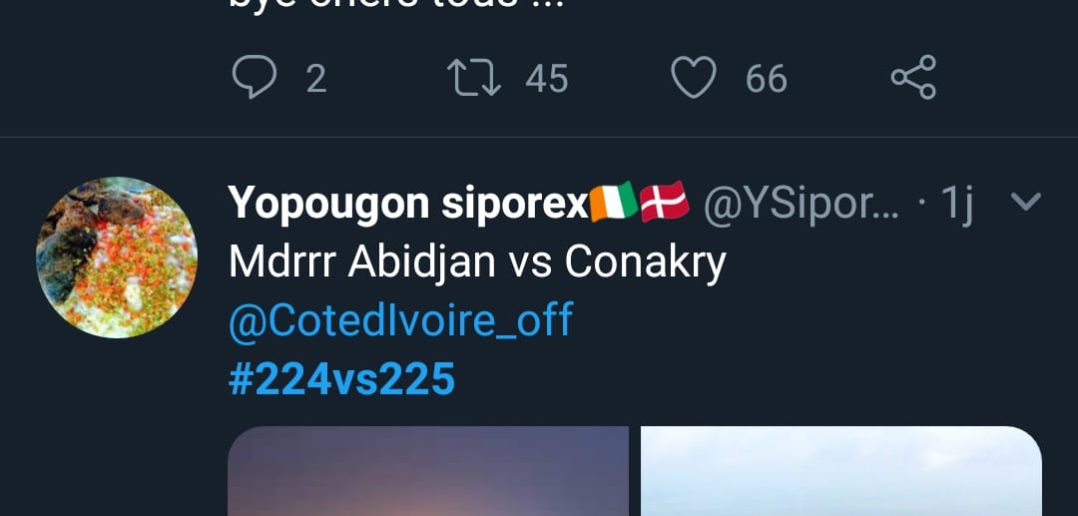The image size is (1078, 516).
Task: Click the Denmark flag emoji
Action: pyautogui.click(x=664, y=202)
